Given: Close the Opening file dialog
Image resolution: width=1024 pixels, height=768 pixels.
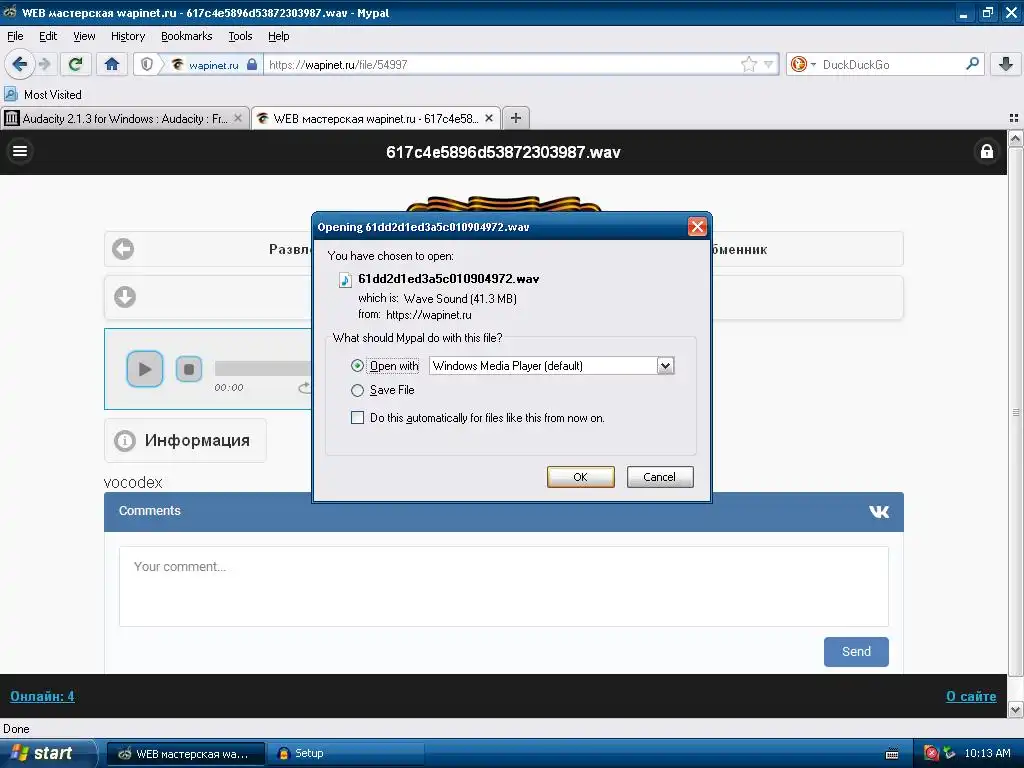Looking at the screenshot, I should pos(697,227).
